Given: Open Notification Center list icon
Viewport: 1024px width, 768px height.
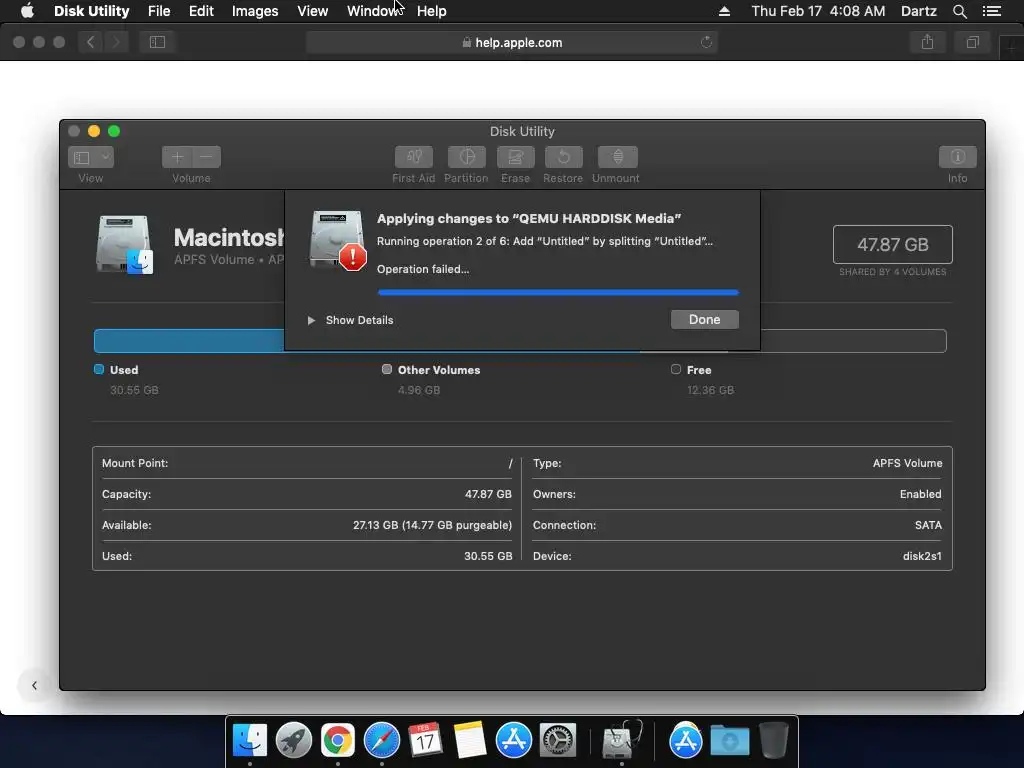Looking at the screenshot, I should tap(991, 11).
